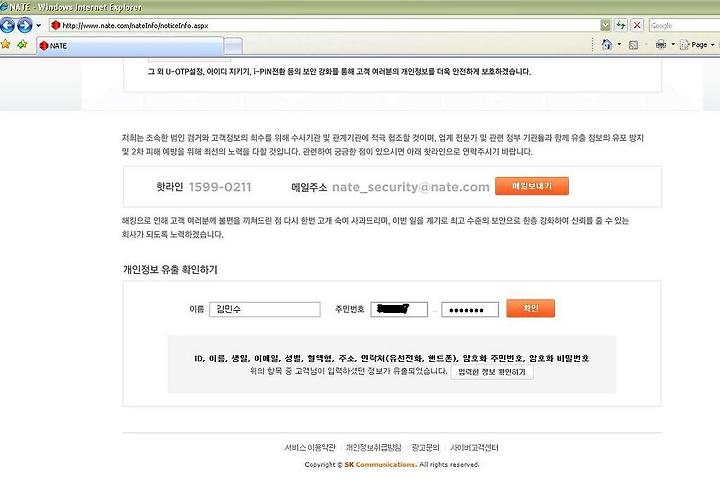Click the first 주민번호 input field
Viewport: 720px width, 478px height.
(x=399, y=309)
